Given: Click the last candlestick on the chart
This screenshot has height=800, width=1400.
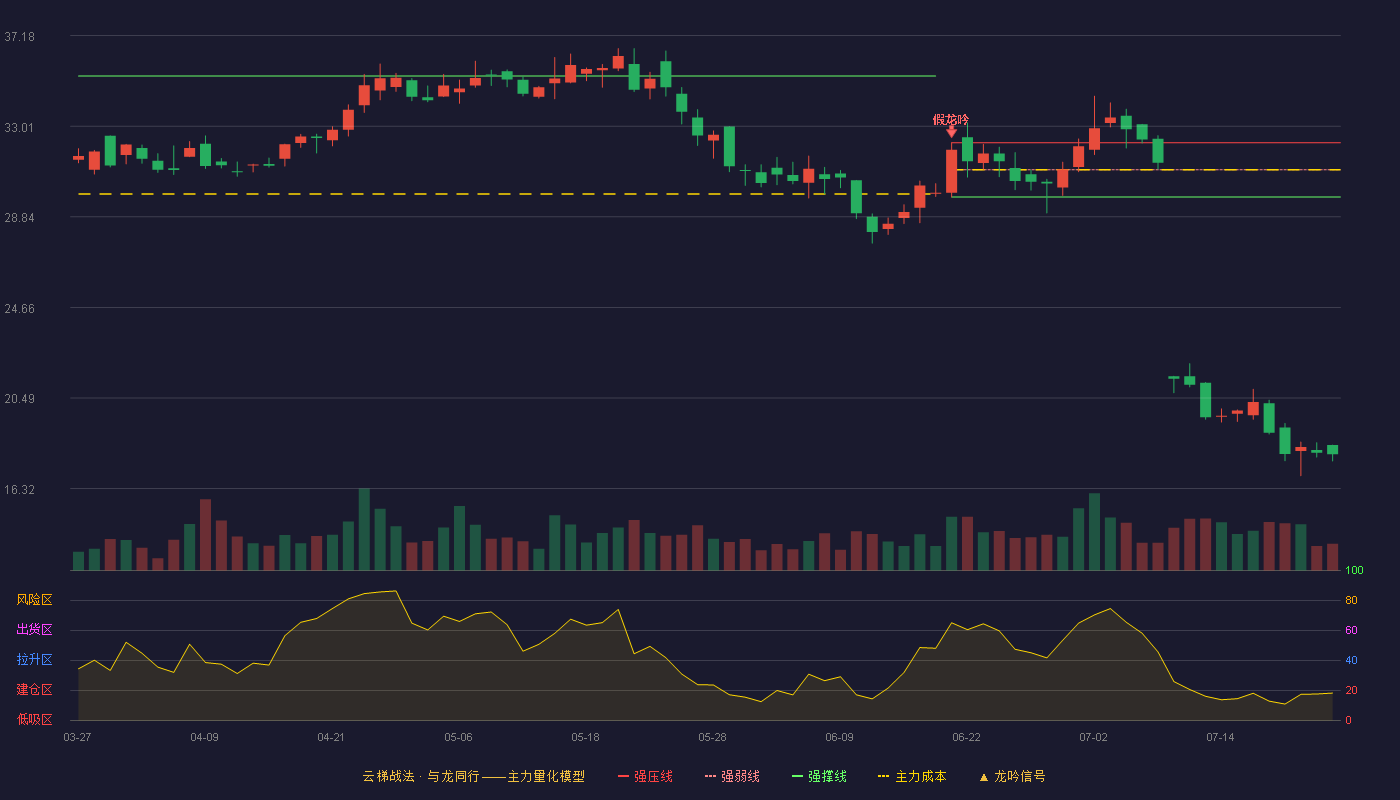Looking at the screenshot, I should (1332, 451).
